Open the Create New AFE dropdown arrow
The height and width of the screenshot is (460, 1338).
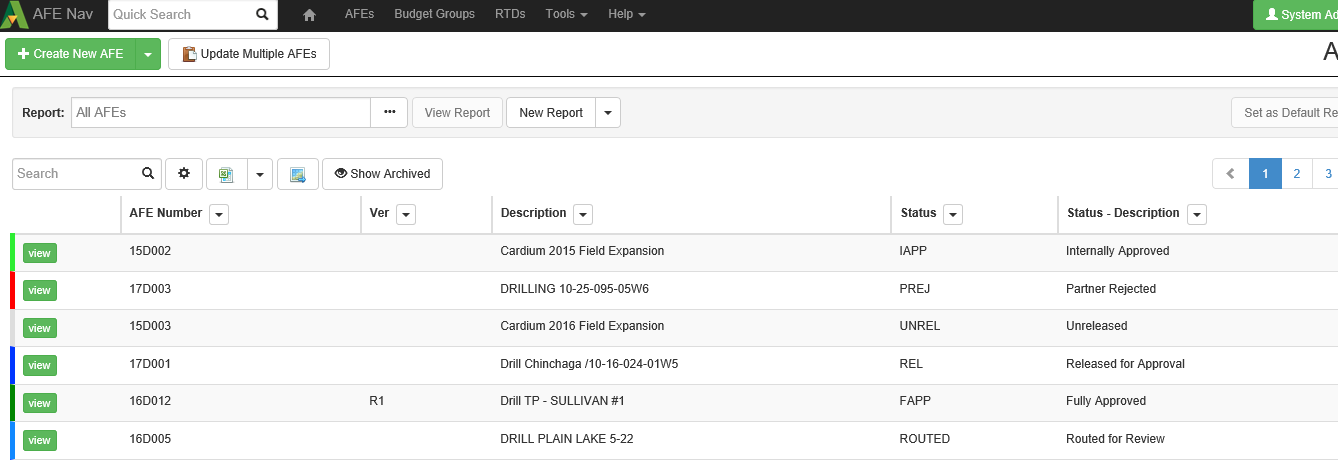click(147, 54)
